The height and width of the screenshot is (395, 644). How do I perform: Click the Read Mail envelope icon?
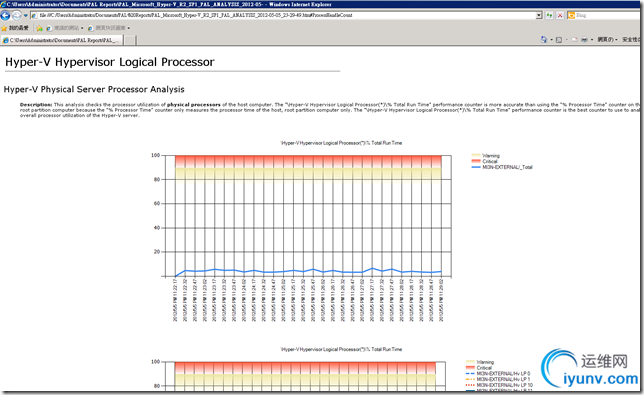point(574,39)
